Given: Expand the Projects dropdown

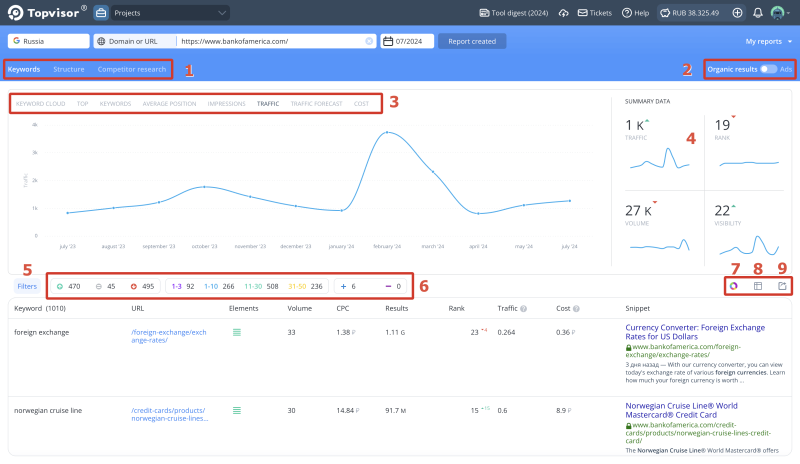Looking at the screenshot, I should tap(170, 13).
